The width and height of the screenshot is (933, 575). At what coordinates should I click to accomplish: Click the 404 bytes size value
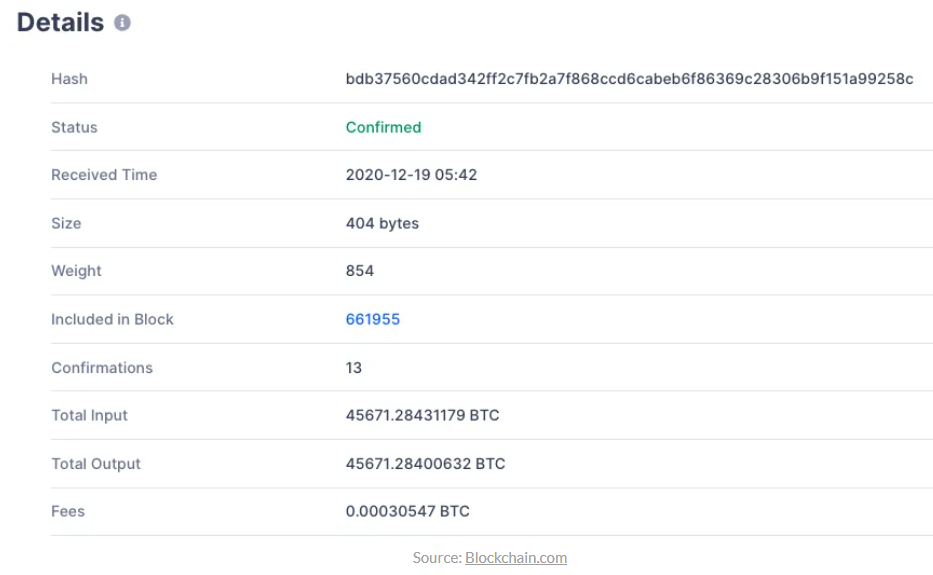(x=382, y=223)
